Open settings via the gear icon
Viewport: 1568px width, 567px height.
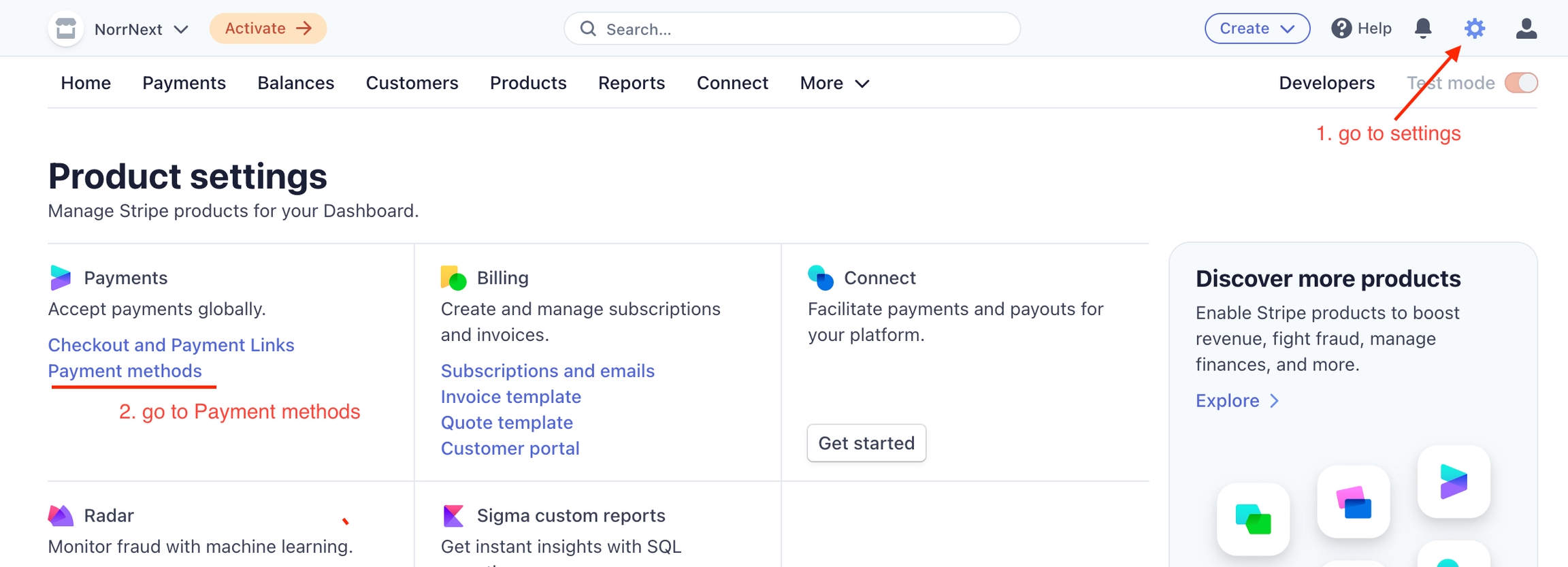click(x=1474, y=29)
